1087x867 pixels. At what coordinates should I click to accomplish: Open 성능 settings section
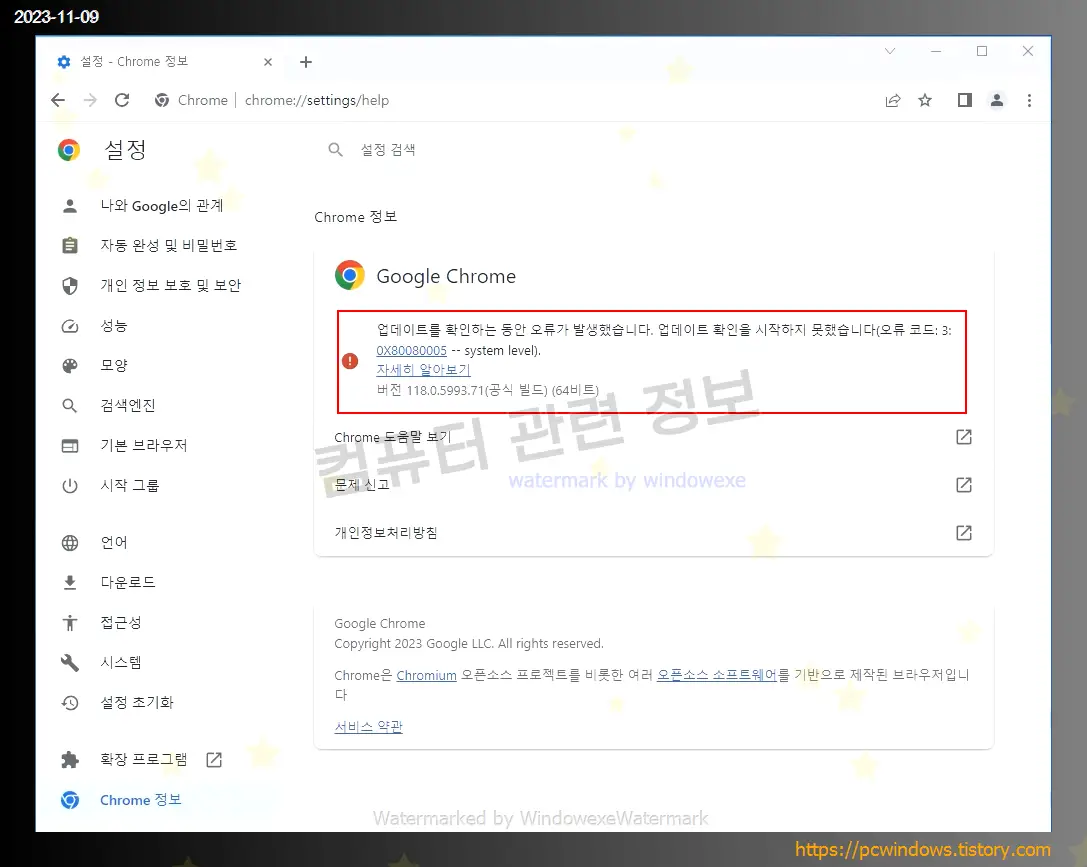click(x=114, y=326)
